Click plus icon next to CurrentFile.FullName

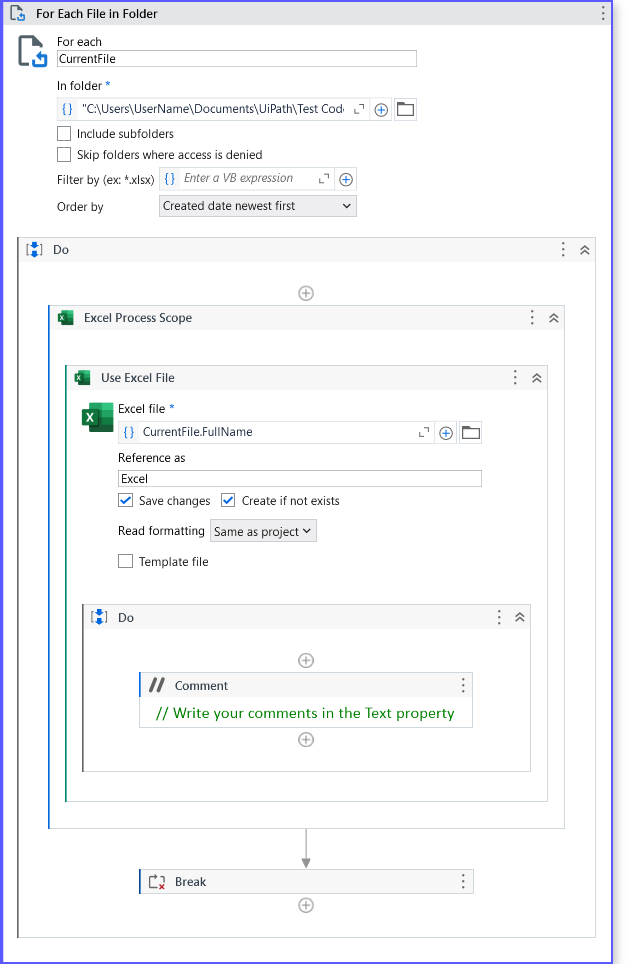click(446, 433)
